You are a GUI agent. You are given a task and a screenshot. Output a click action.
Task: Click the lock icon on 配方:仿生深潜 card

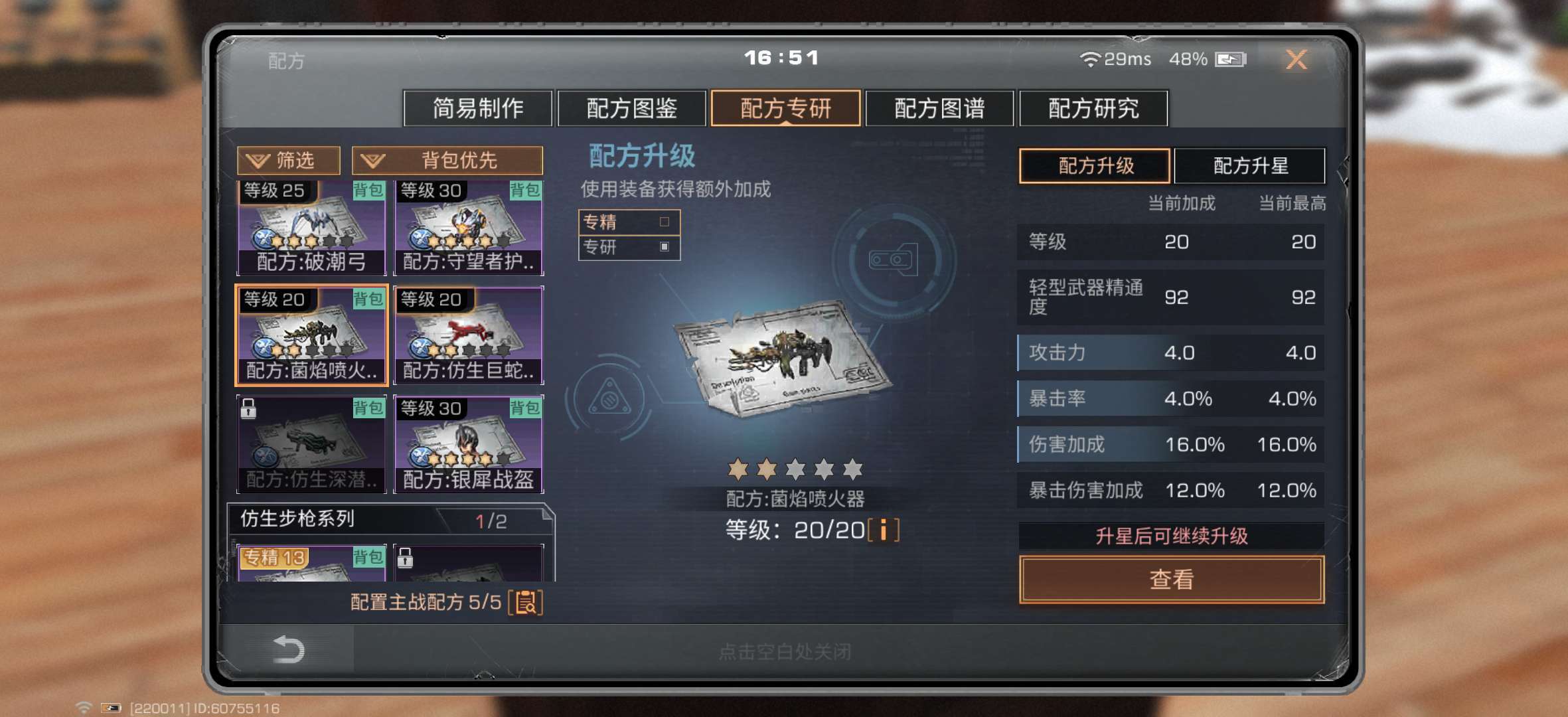(248, 408)
